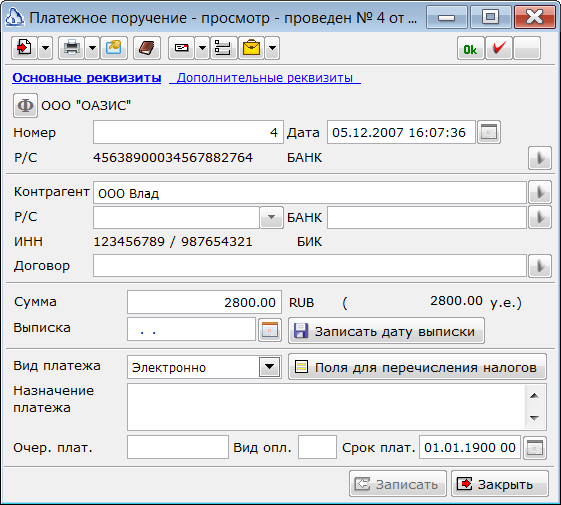The width and height of the screenshot is (561, 505).
Task: Click the red checkmark toolbar button
Action: [x=499, y=48]
